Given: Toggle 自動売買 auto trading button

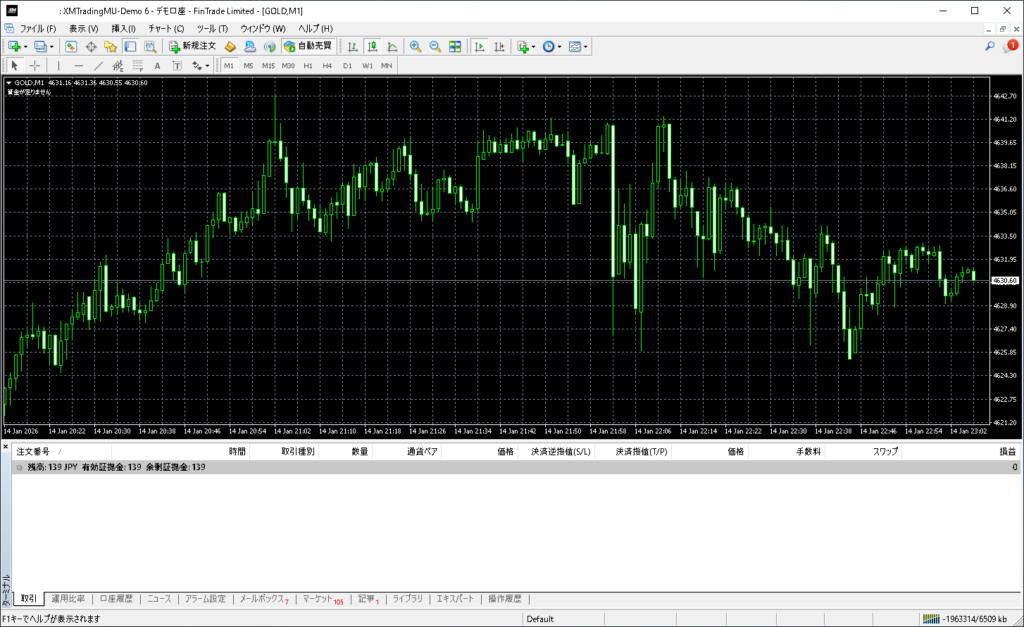Looking at the screenshot, I should 309,46.
